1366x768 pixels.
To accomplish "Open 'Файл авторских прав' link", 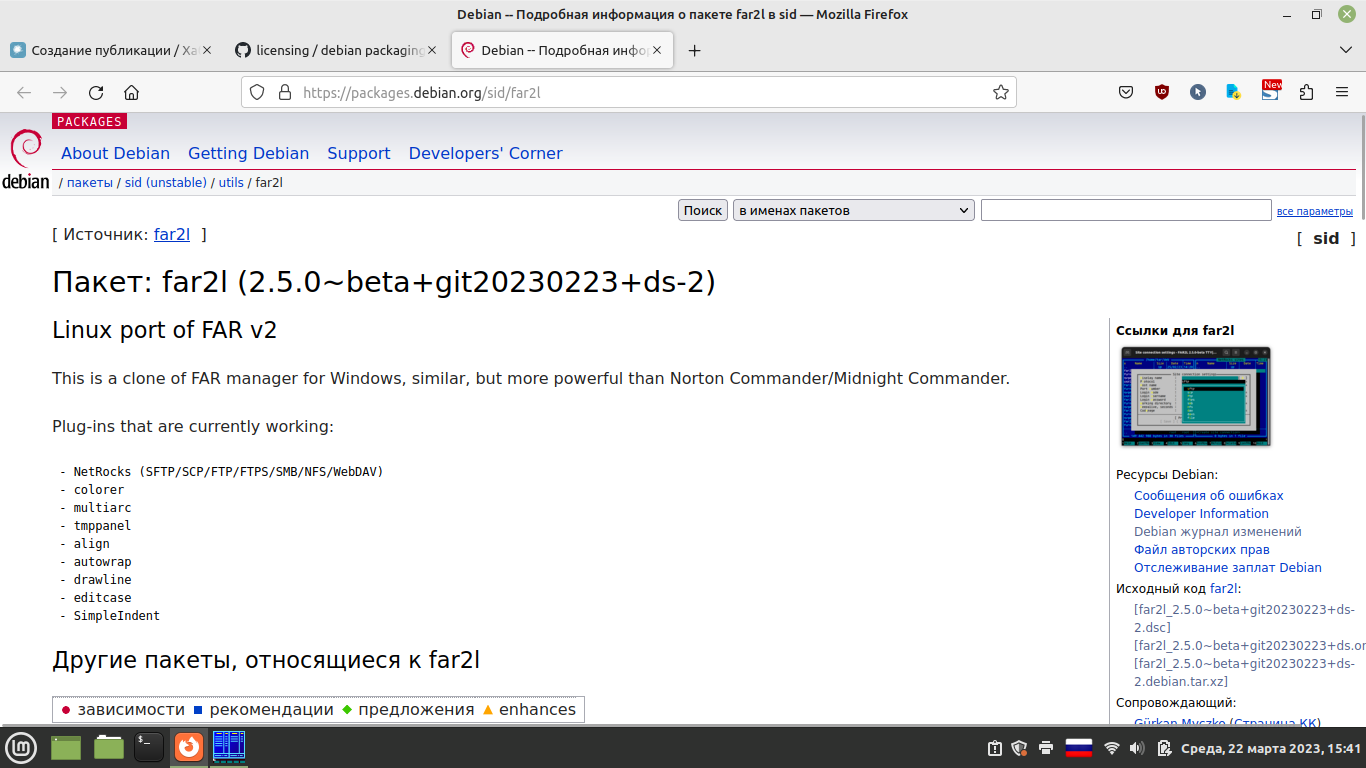I will tap(1202, 549).
